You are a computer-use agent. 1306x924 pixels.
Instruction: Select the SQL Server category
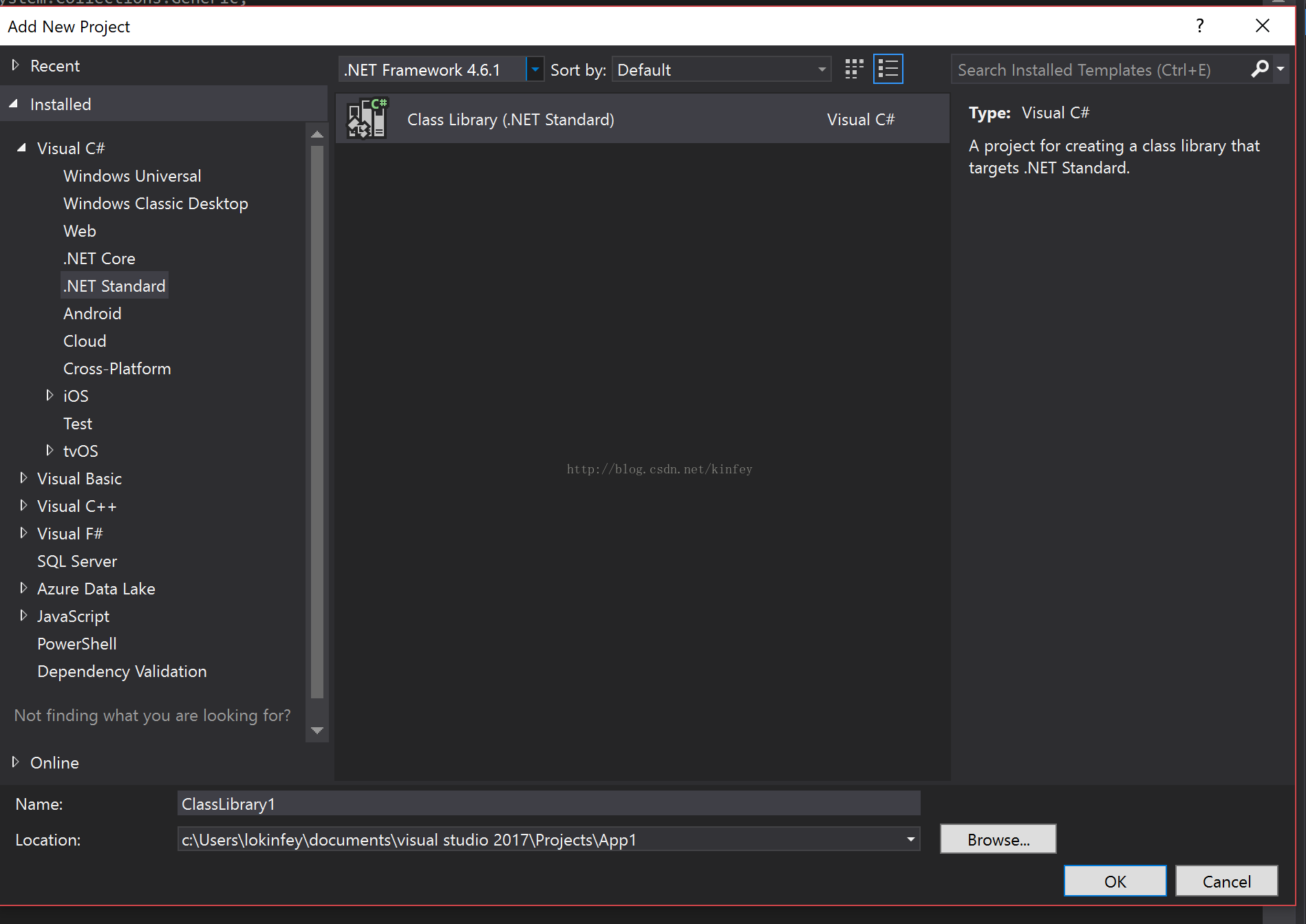click(77, 561)
